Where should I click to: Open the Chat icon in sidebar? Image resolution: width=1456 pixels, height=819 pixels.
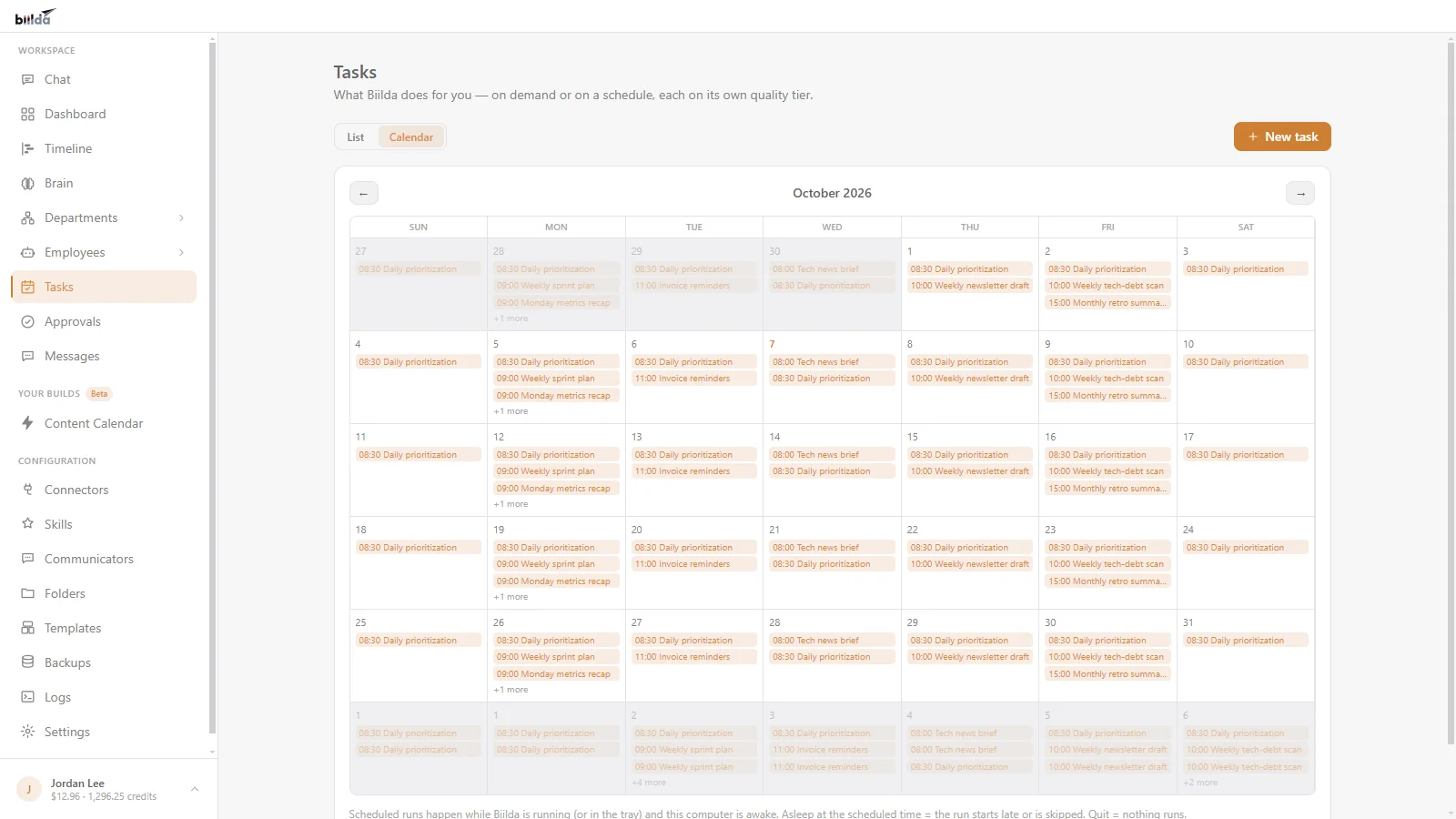(27, 79)
